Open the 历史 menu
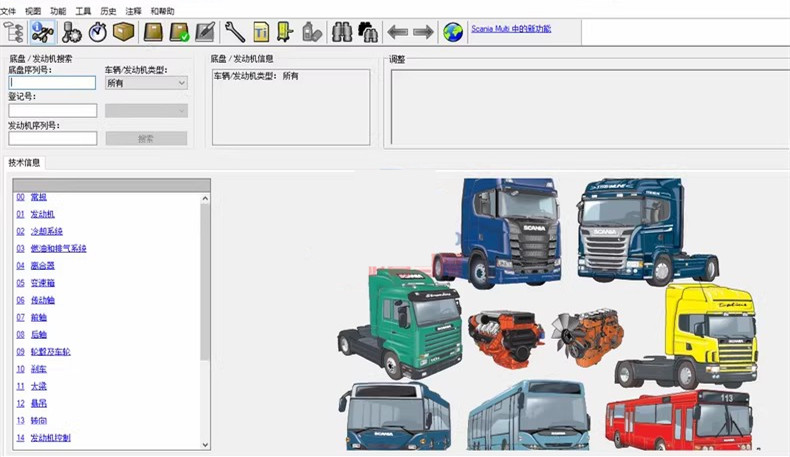This screenshot has height=457, width=790. pos(108,11)
